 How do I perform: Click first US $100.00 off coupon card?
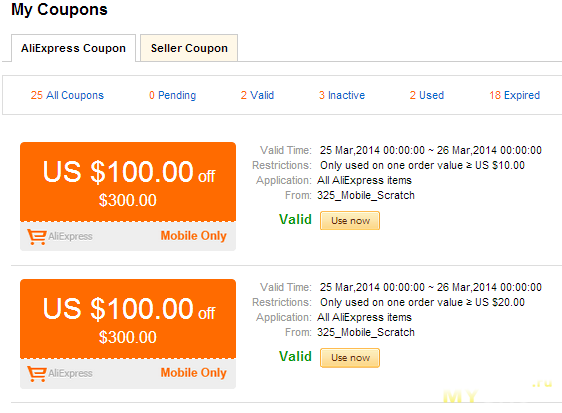[128, 196]
